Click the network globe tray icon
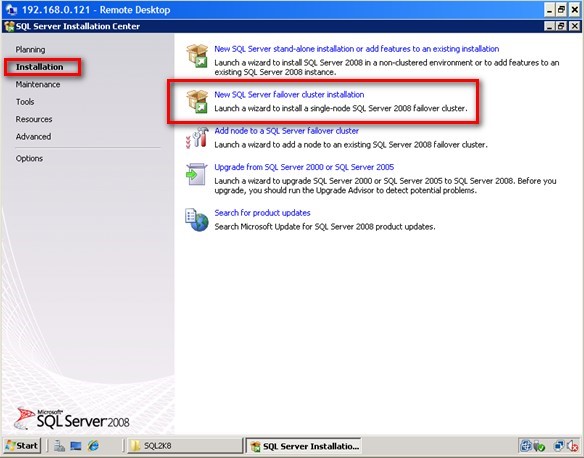 coord(526,446)
